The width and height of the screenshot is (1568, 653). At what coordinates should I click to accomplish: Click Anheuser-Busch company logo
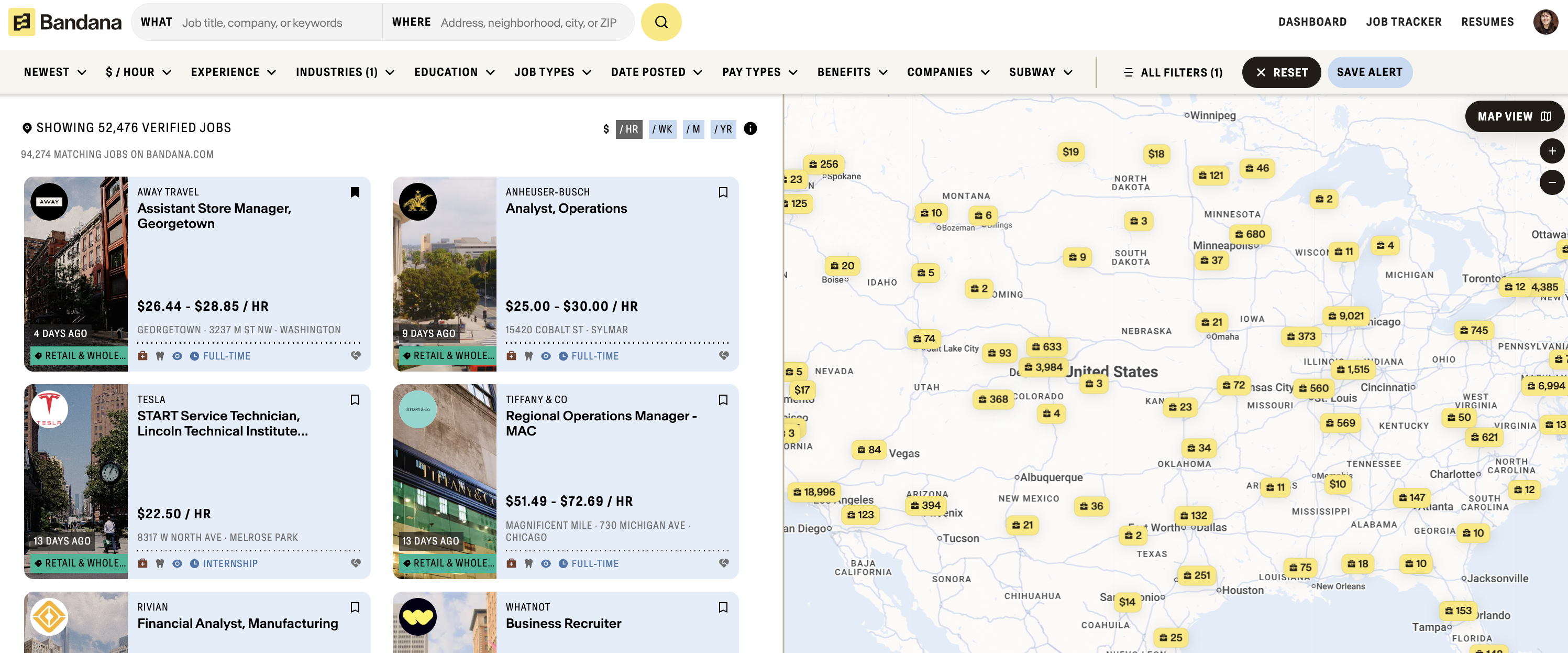click(417, 202)
